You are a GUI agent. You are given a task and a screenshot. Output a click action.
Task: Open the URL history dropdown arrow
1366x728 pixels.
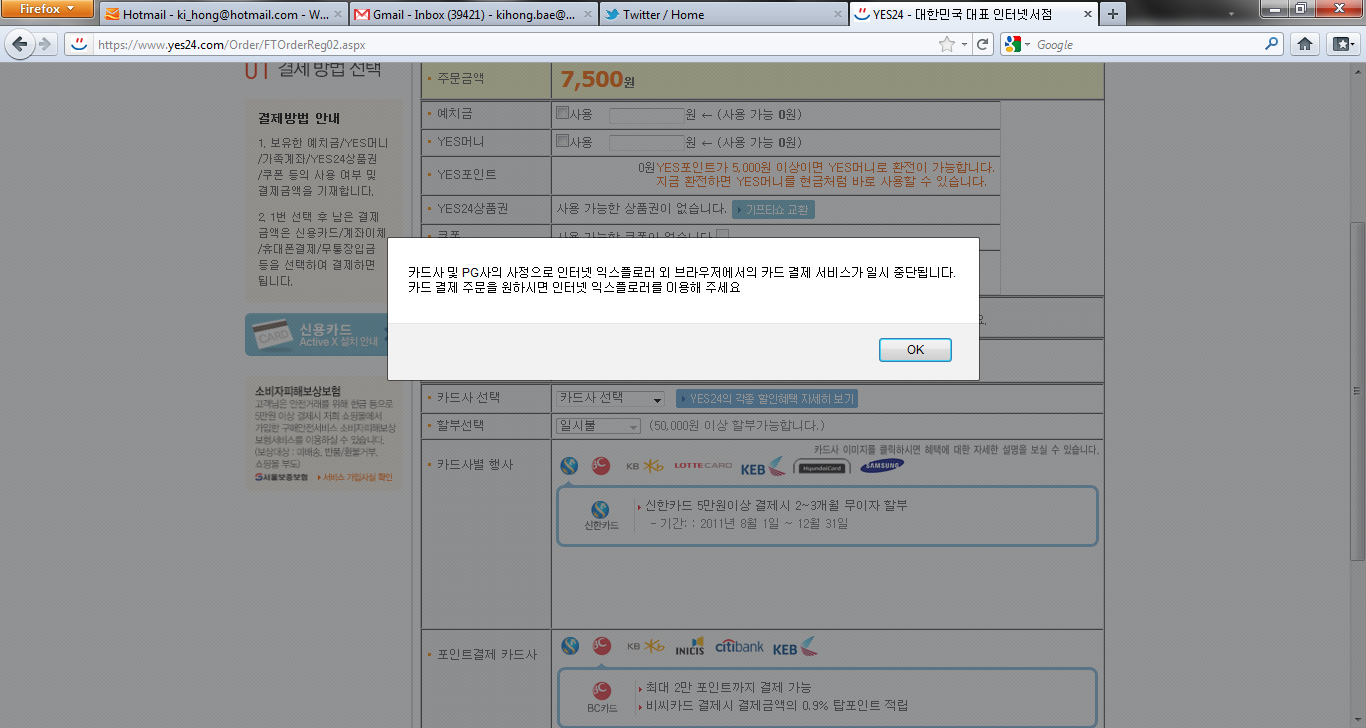(964, 44)
